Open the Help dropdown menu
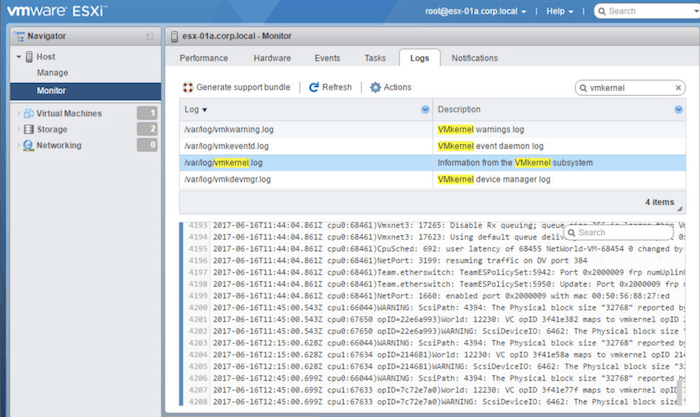The height and width of the screenshot is (417, 700). [x=560, y=11]
